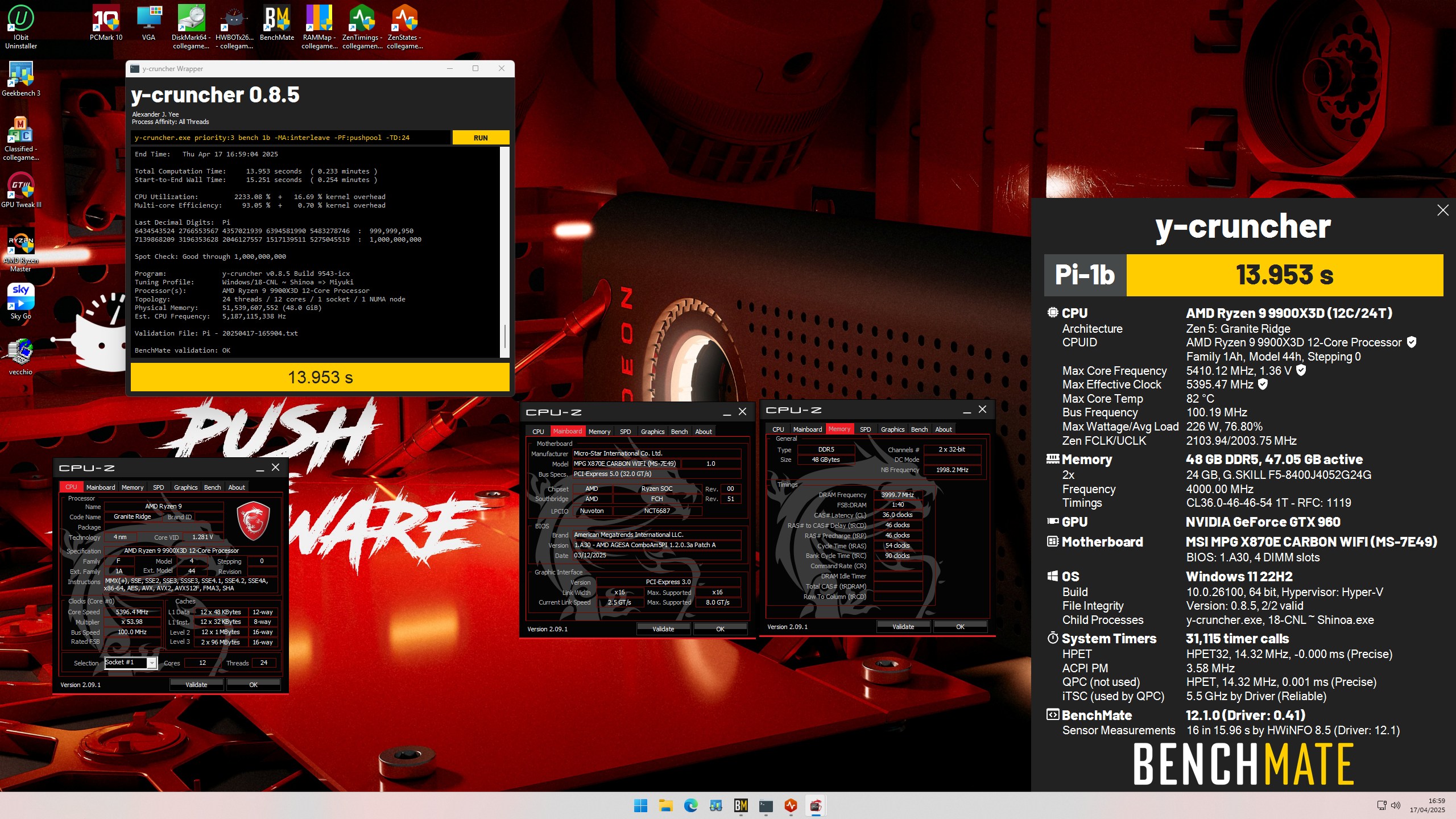1456x819 pixels.
Task: Click Validate in the CPU-Z Memory timings window
Action: coord(903,627)
